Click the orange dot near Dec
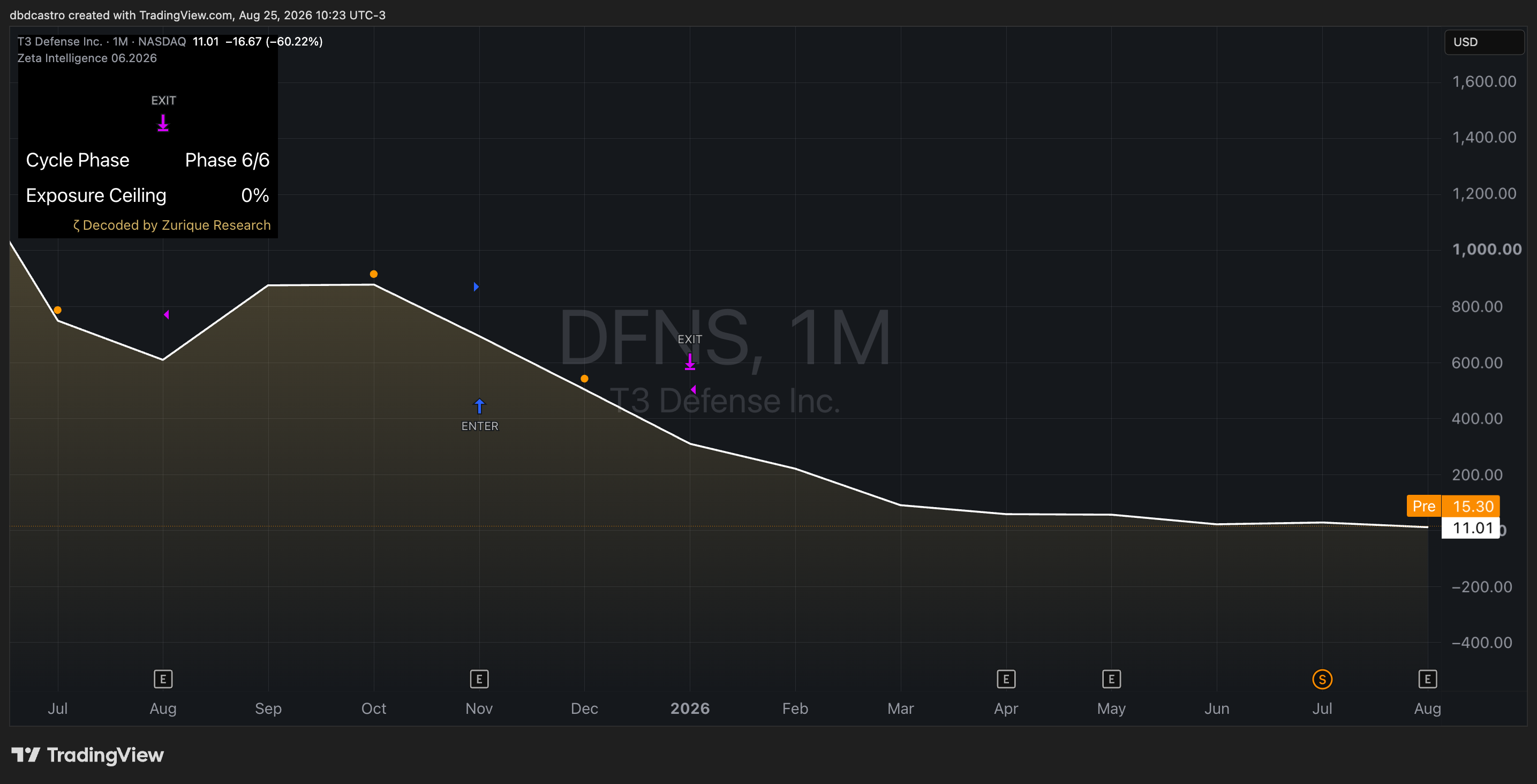 pos(584,378)
